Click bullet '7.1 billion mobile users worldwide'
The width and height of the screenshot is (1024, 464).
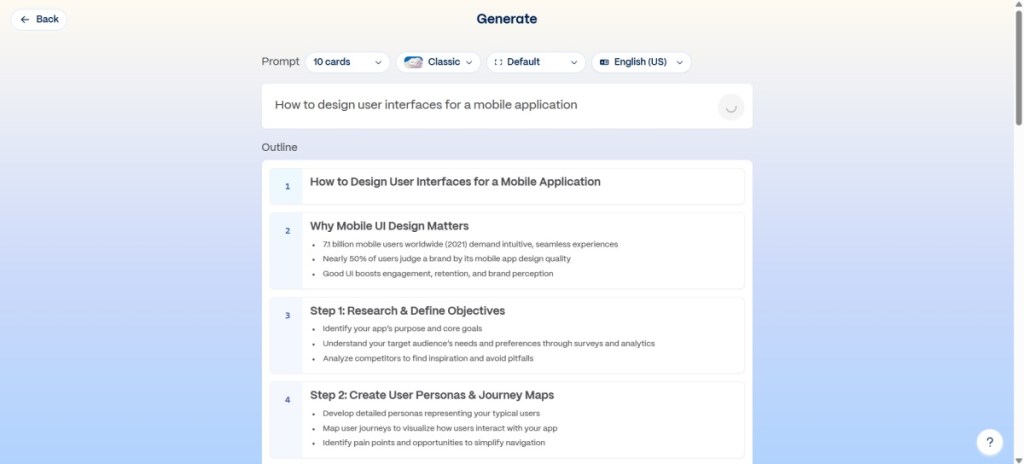point(470,244)
